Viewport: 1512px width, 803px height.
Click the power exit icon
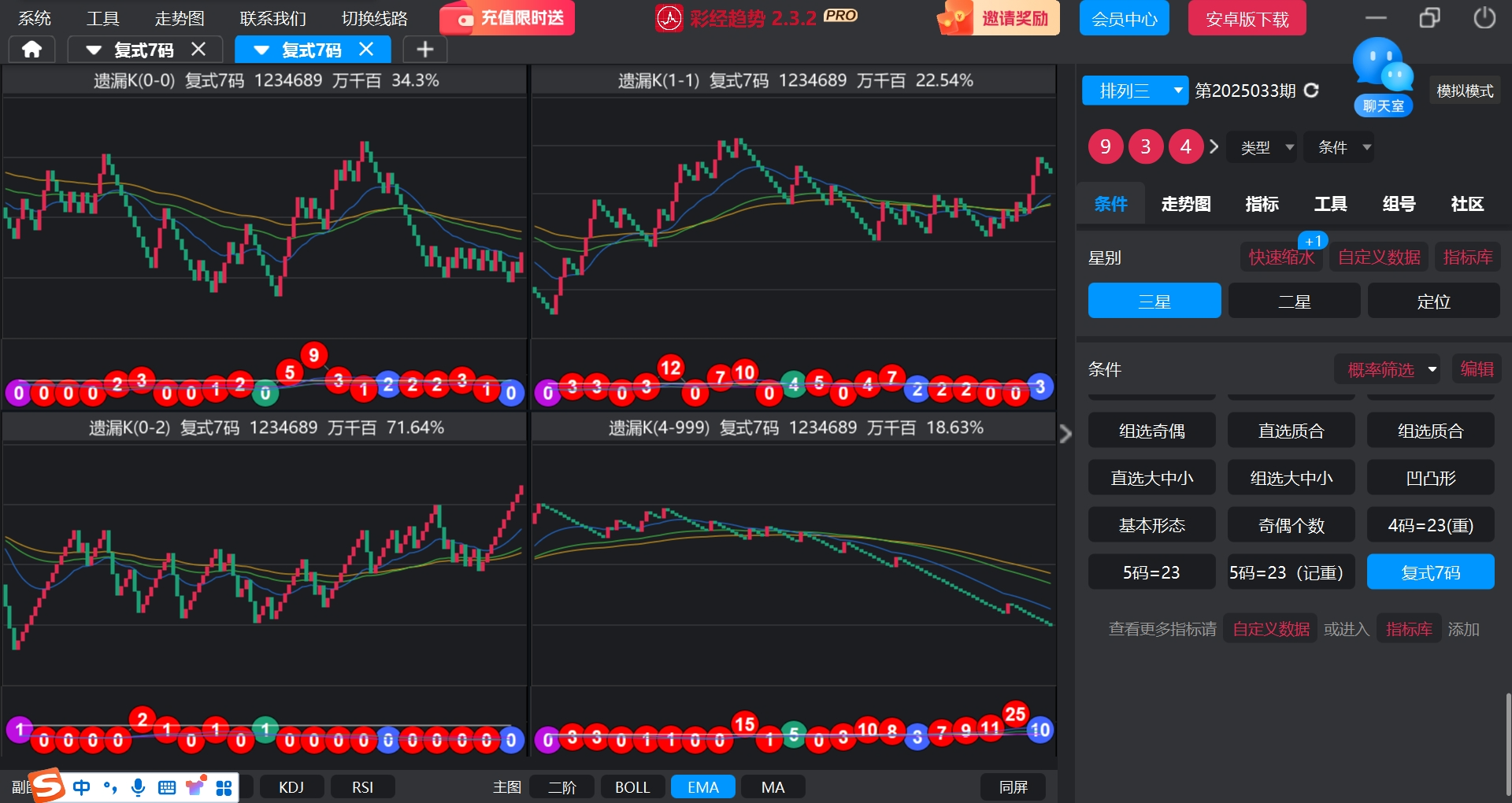1484,17
